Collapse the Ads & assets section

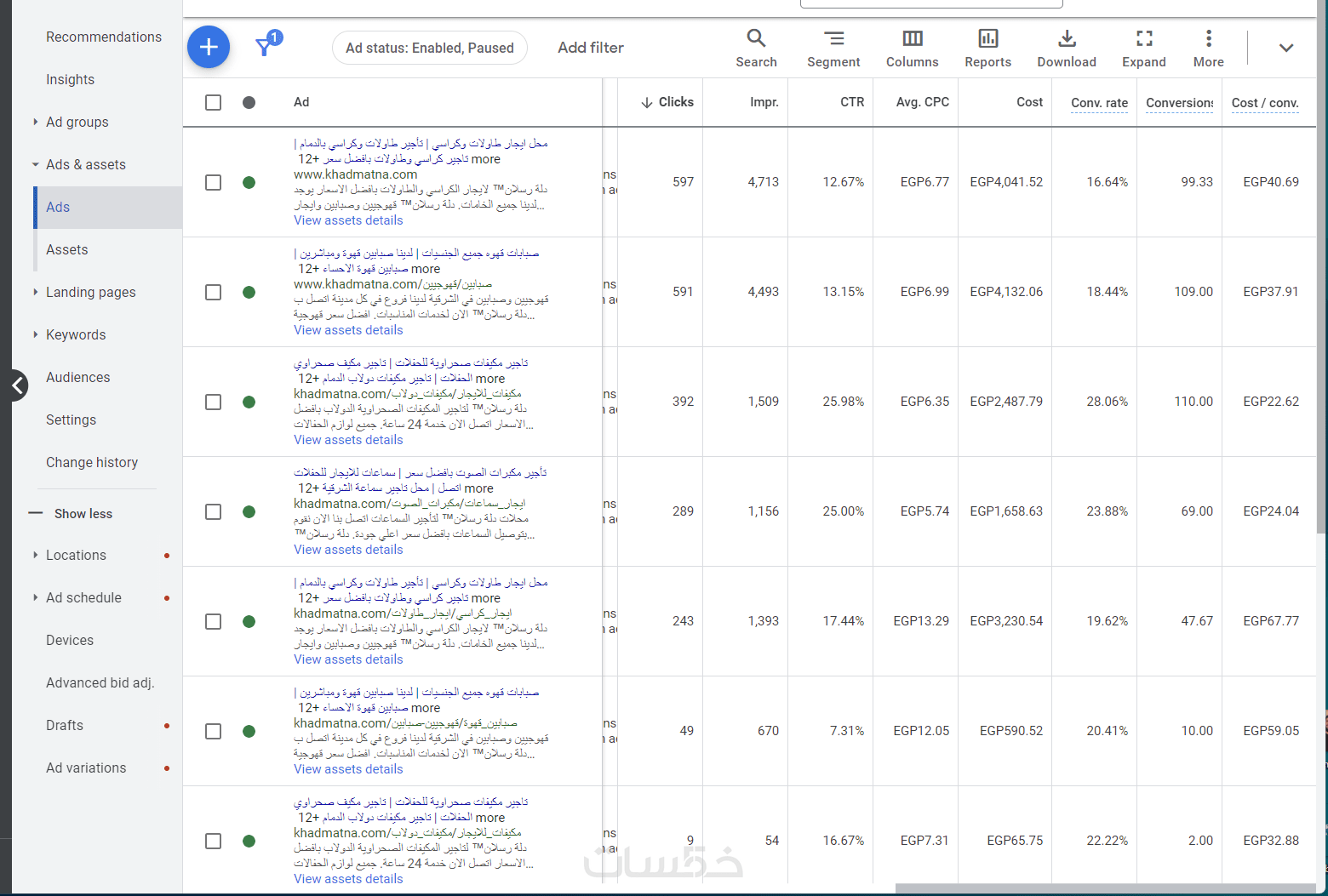pyautogui.click(x=36, y=164)
